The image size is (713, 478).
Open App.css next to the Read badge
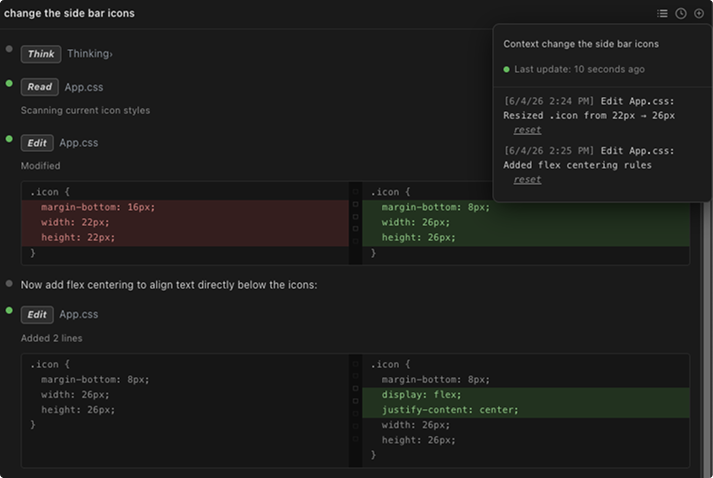tap(84, 87)
